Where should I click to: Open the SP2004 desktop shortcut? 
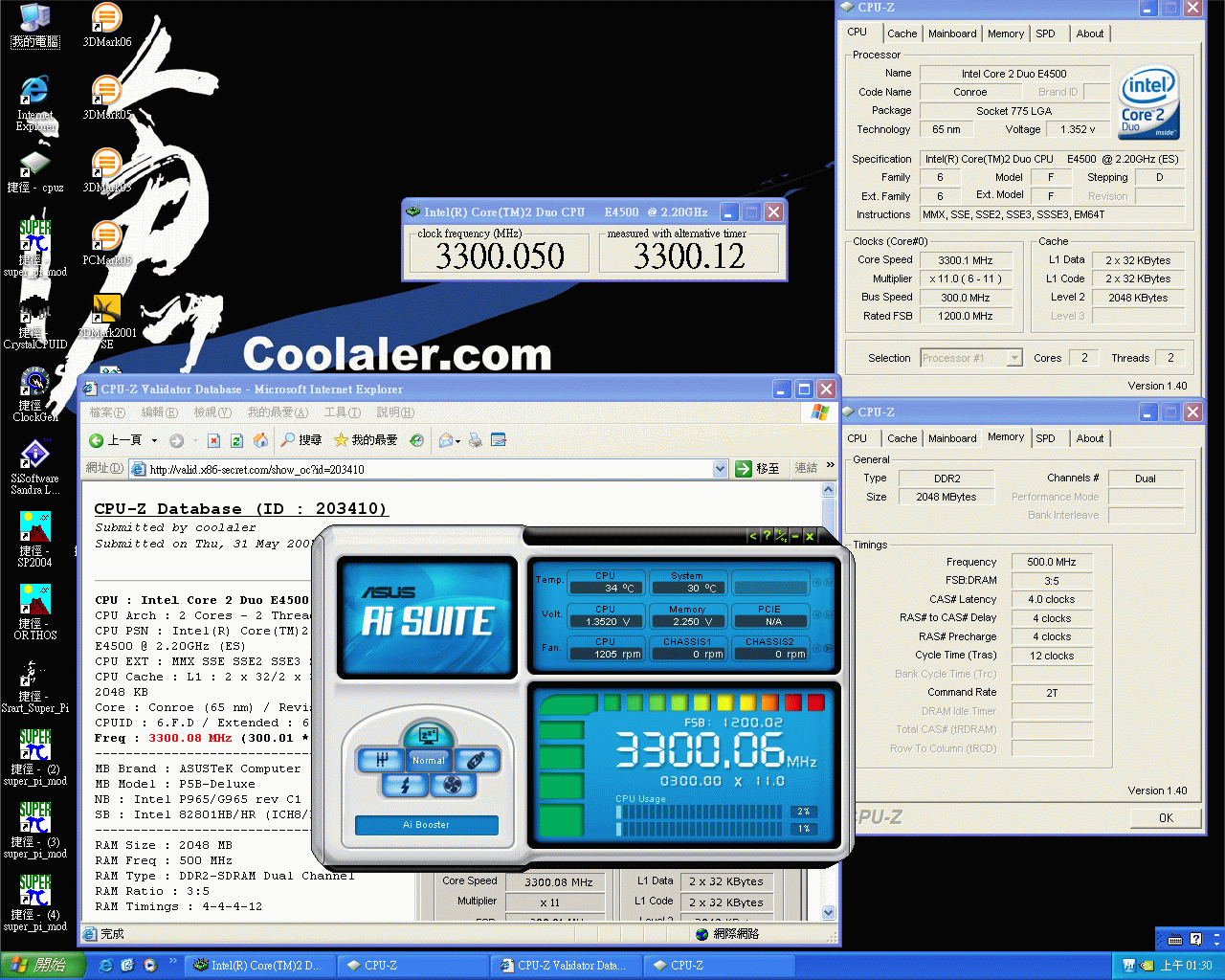[x=35, y=539]
